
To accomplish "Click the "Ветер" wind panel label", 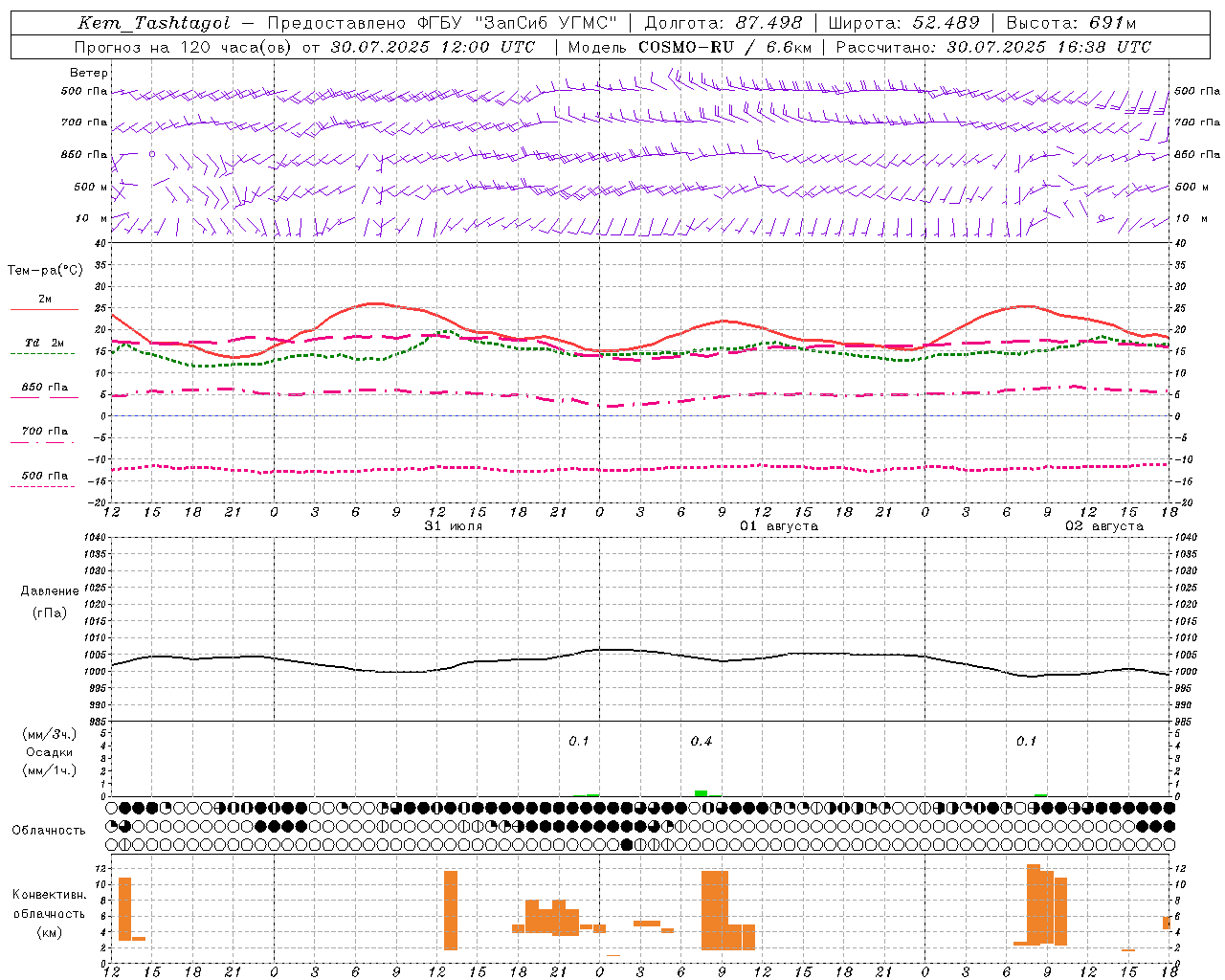I will click(89, 73).
